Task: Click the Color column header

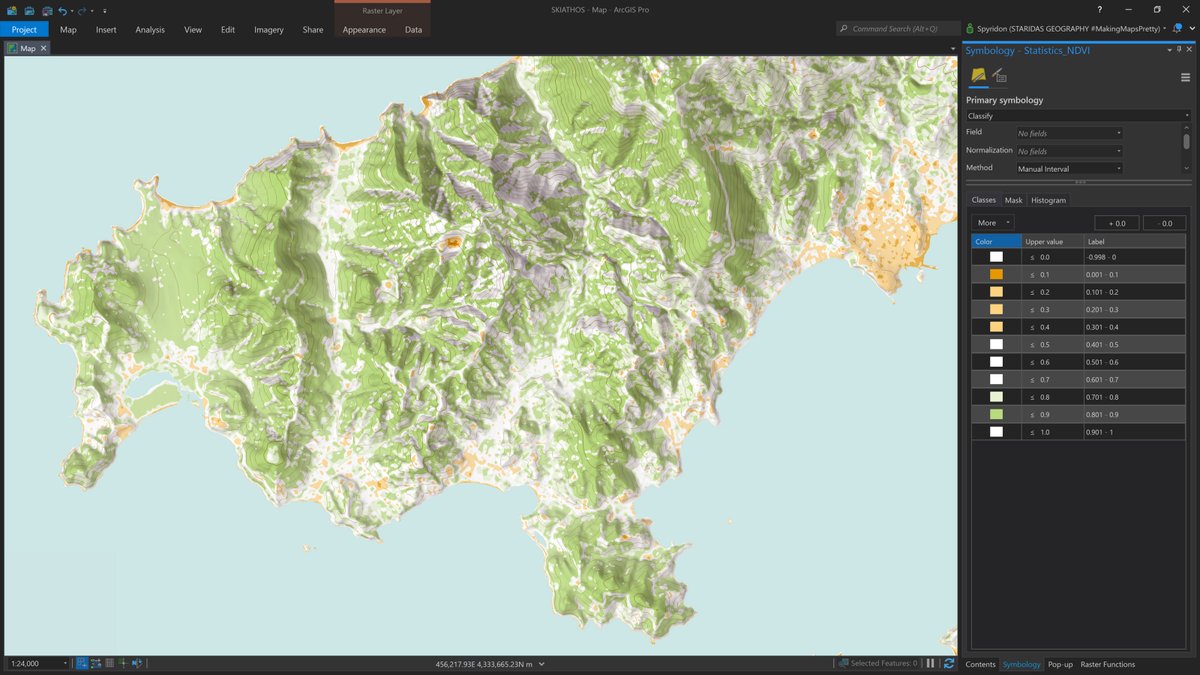Action: [996, 241]
